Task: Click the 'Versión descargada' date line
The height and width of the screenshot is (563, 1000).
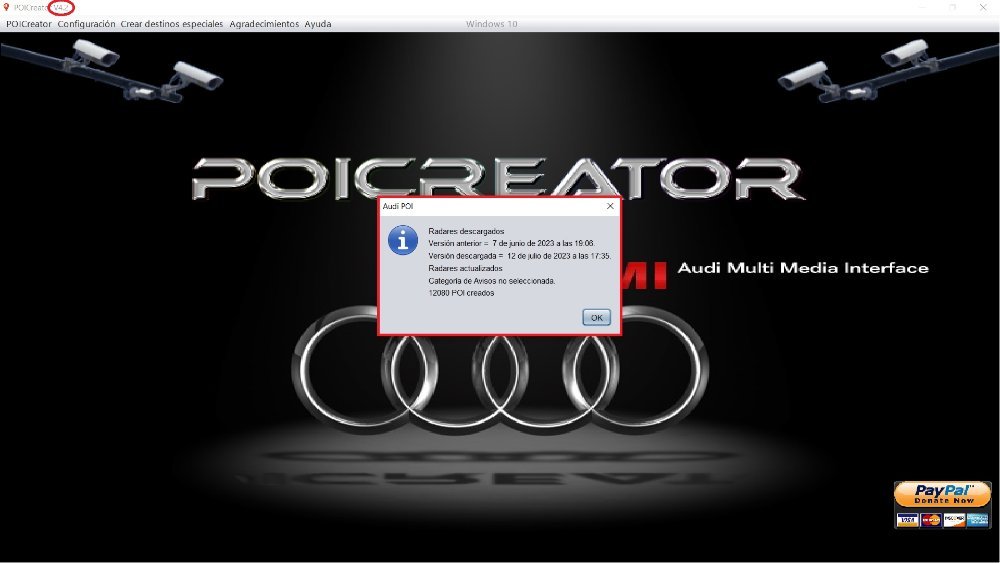Action: coord(520,256)
